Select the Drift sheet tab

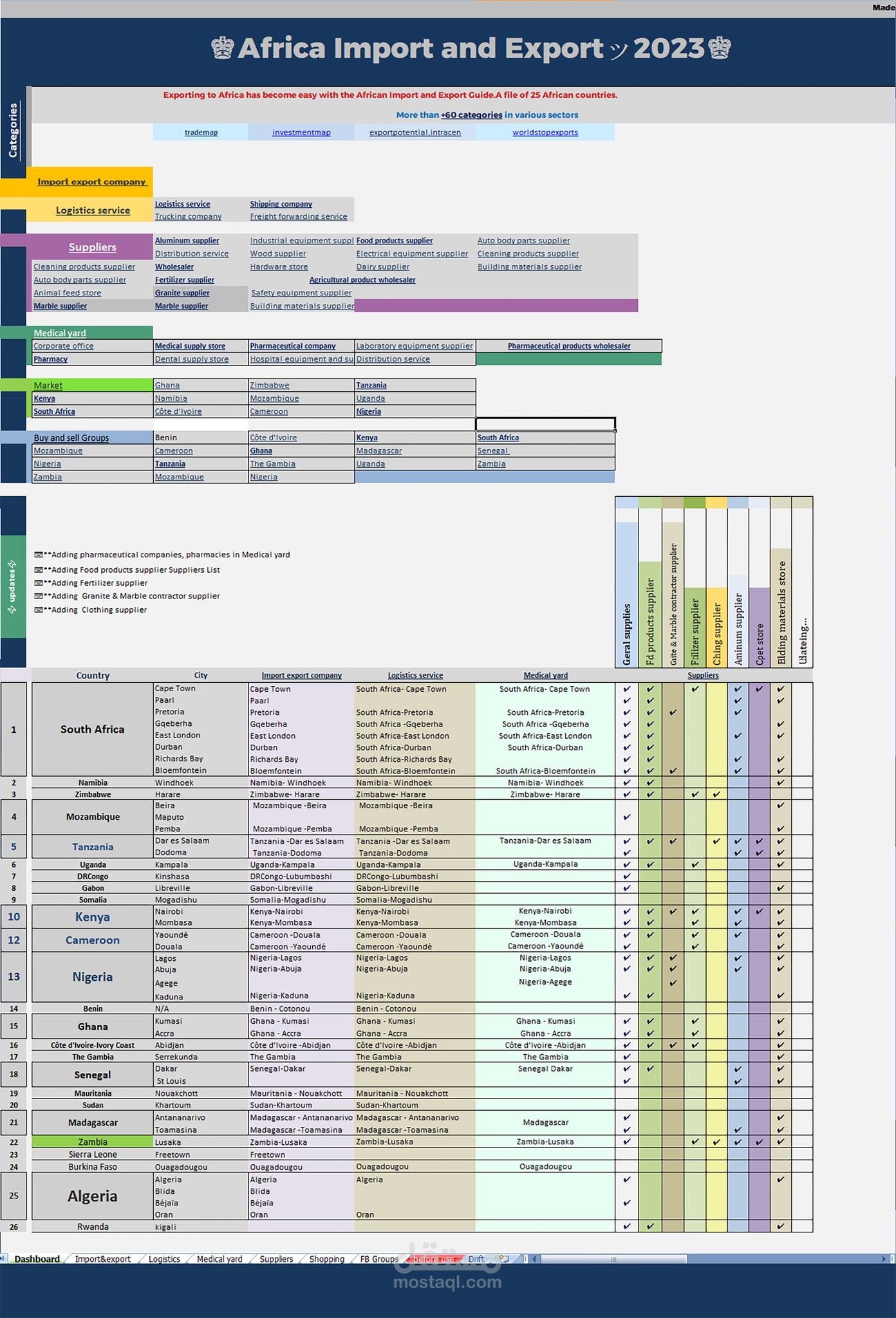pyautogui.click(x=476, y=1259)
